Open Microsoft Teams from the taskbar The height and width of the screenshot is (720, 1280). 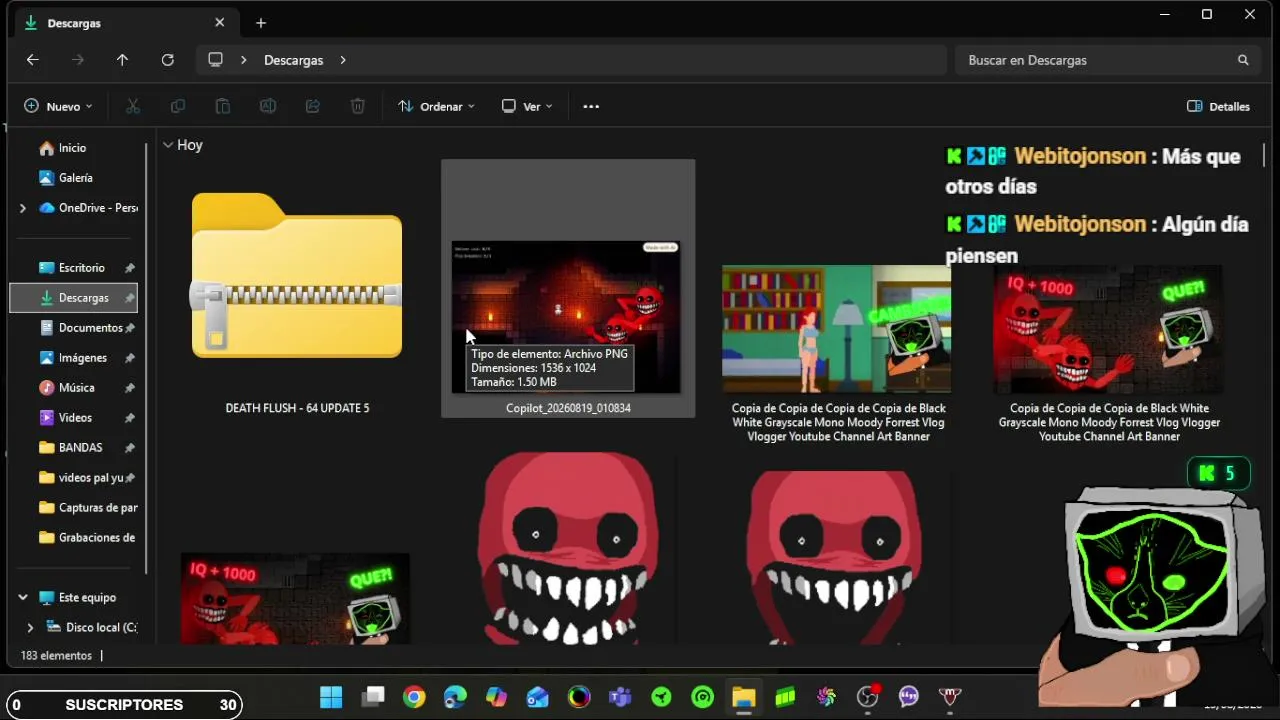pyautogui.click(x=620, y=697)
